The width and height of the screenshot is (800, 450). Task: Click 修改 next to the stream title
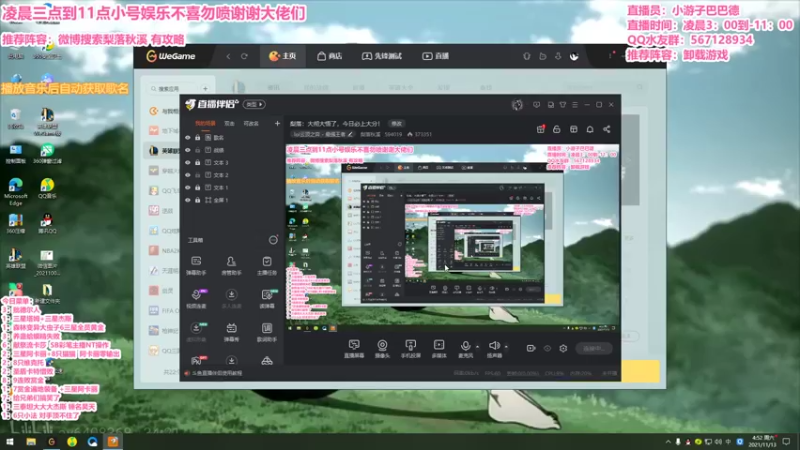[396, 123]
